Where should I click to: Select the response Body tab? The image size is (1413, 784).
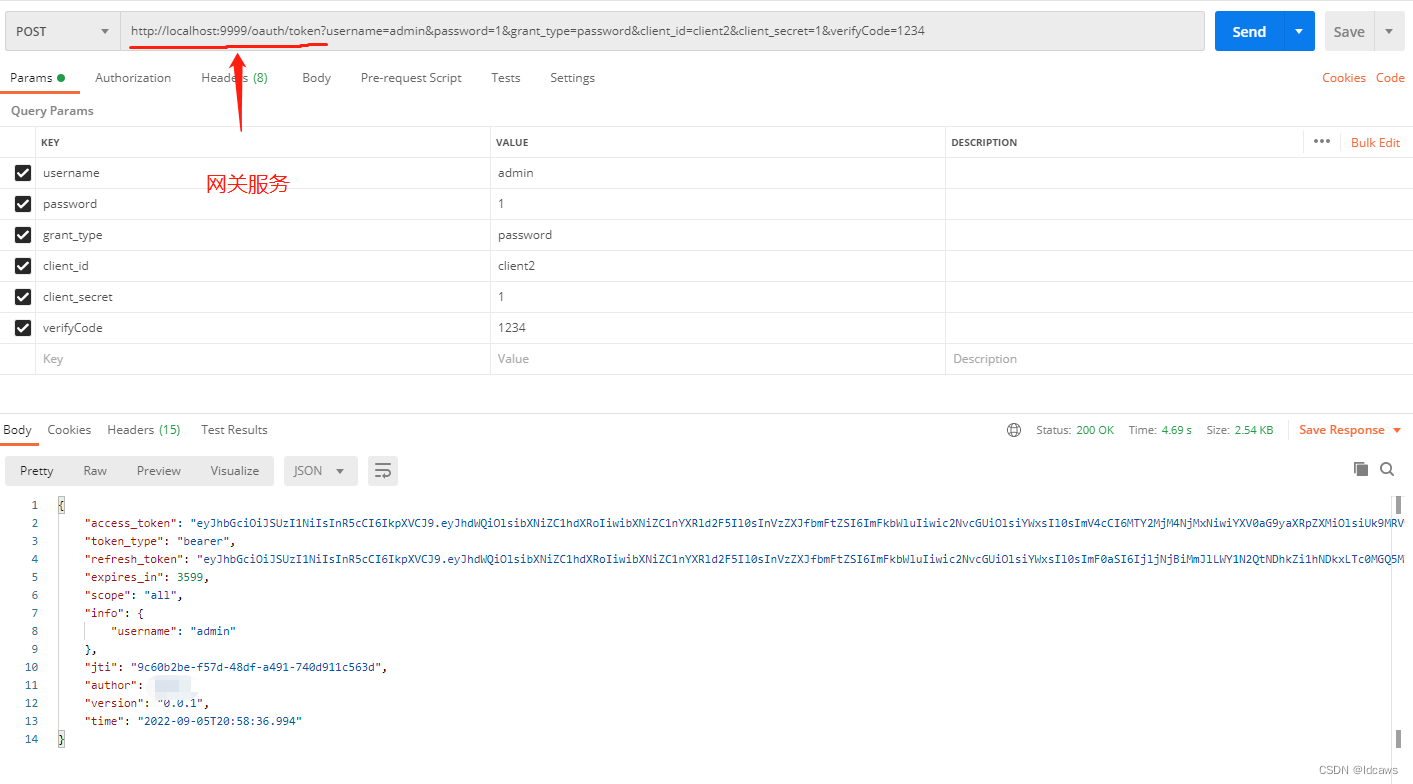(x=18, y=430)
